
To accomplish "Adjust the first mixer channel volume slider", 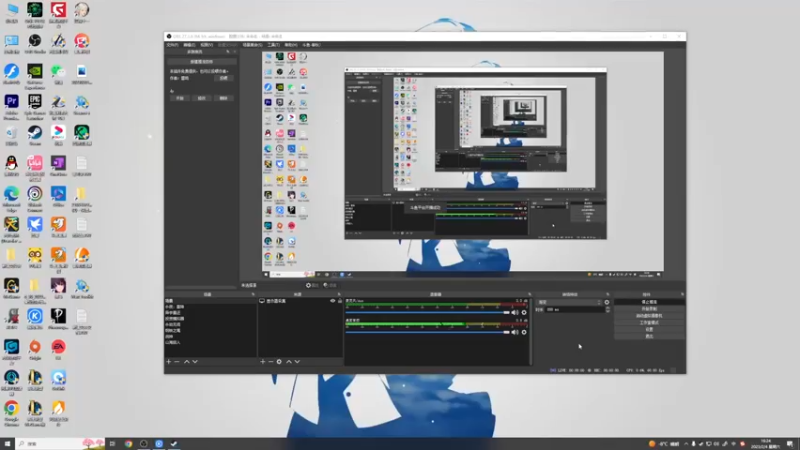I will tap(428, 313).
